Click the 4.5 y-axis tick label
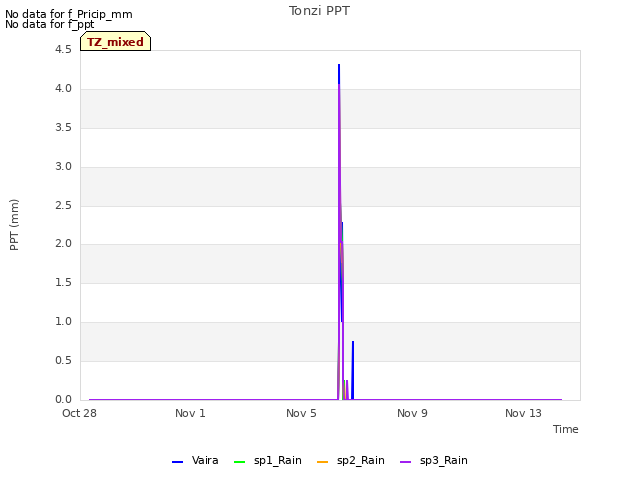 (x=63, y=49)
